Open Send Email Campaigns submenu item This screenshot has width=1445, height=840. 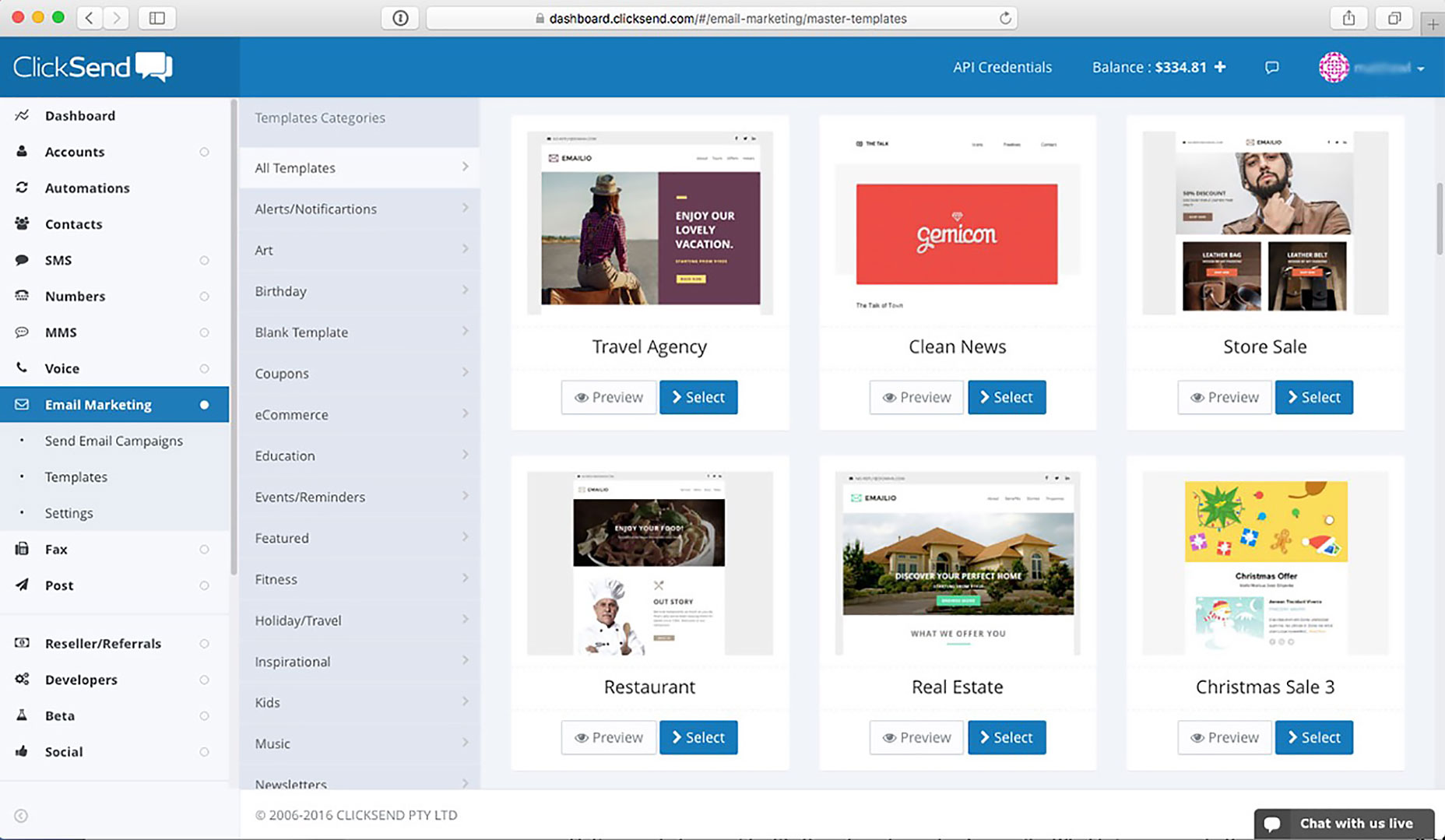point(114,441)
